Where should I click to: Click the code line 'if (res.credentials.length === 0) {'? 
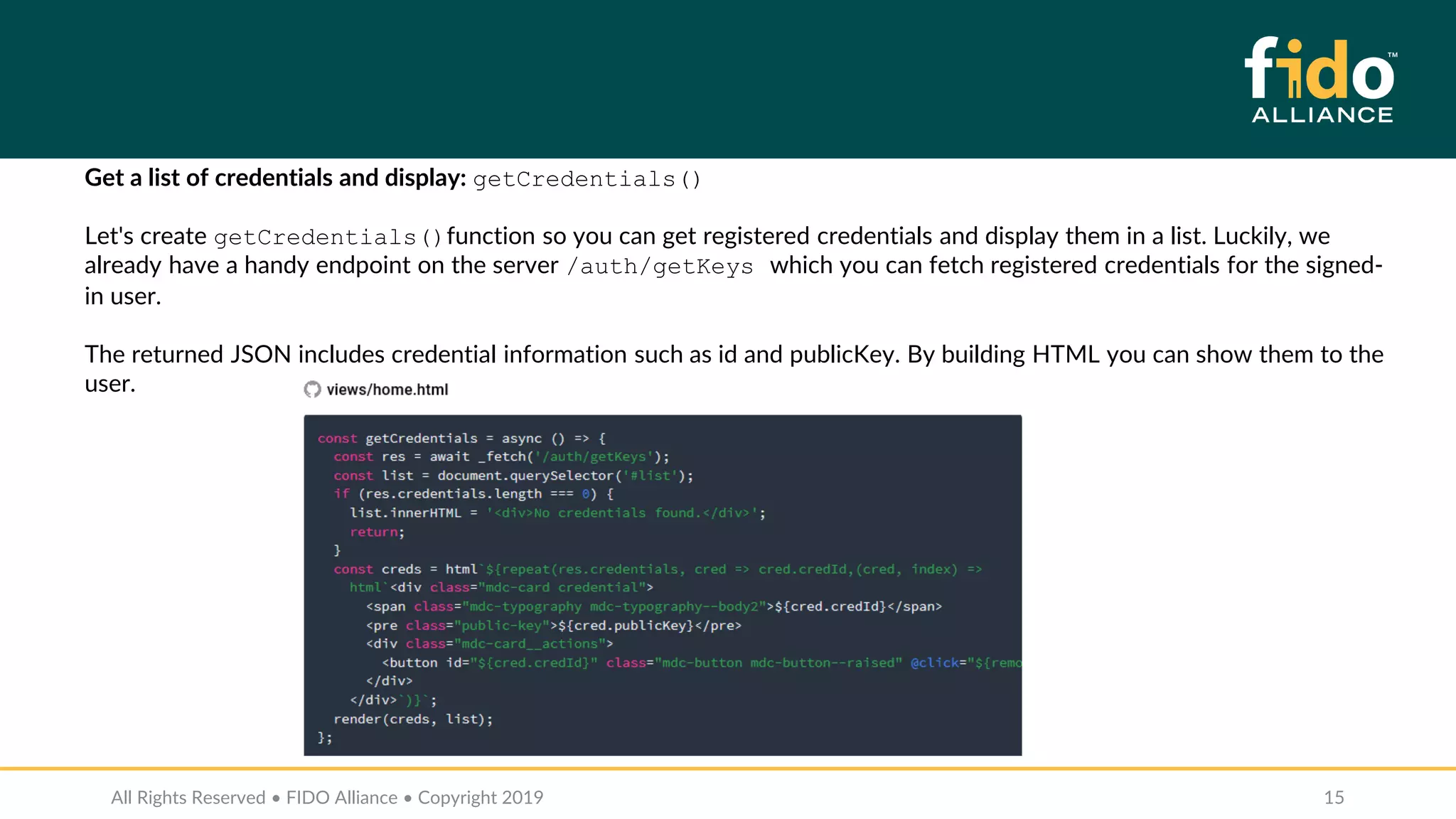(x=473, y=494)
